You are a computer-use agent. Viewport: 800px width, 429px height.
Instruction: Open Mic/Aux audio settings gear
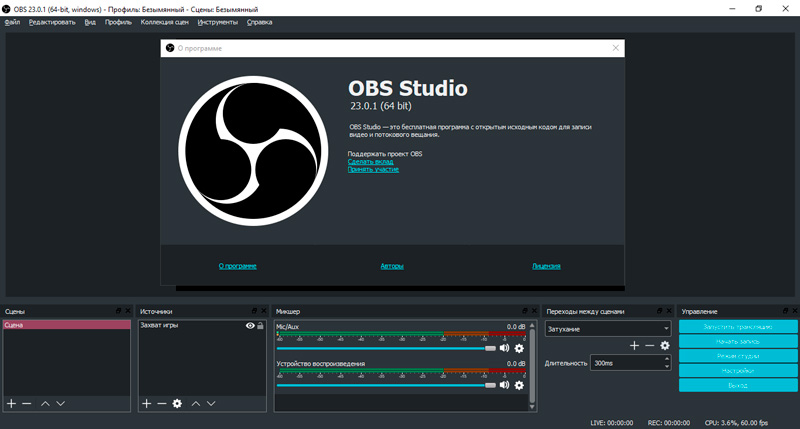click(519, 348)
